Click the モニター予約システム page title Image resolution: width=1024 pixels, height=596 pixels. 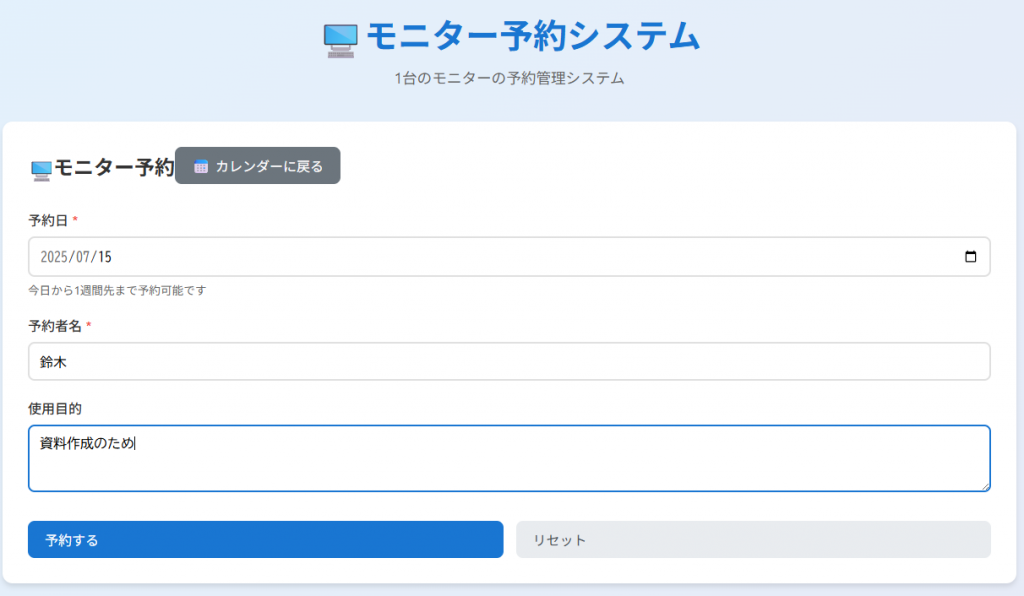point(533,36)
